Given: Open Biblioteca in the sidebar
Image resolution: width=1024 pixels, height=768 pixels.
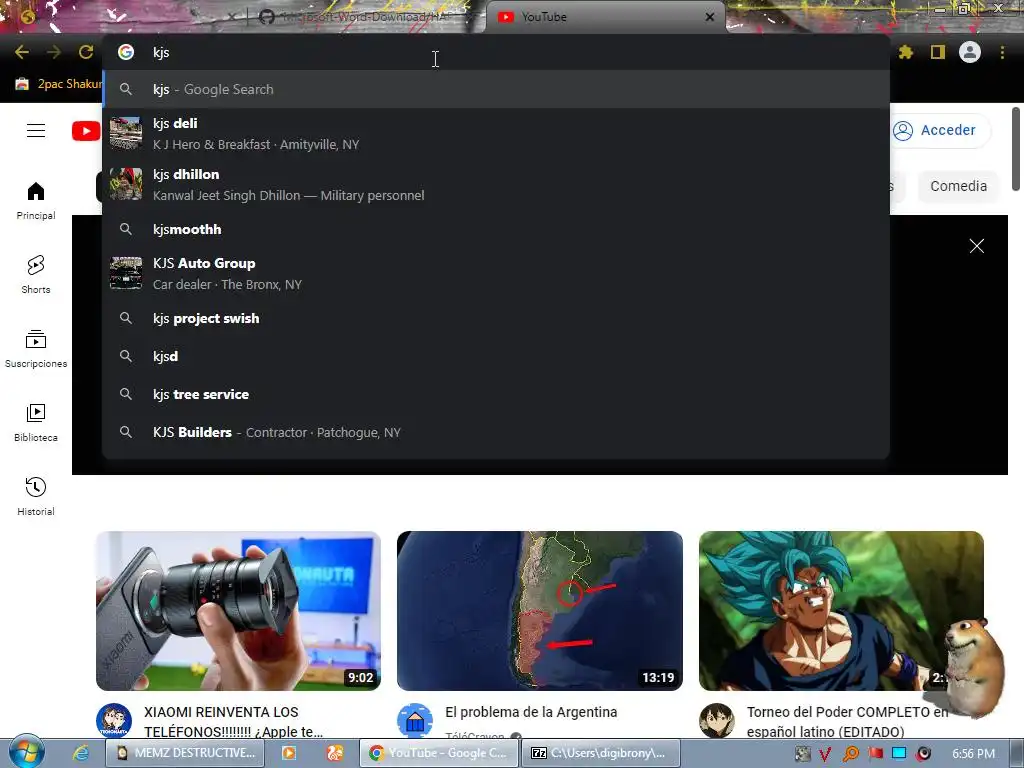Looking at the screenshot, I should click(36, 423).
